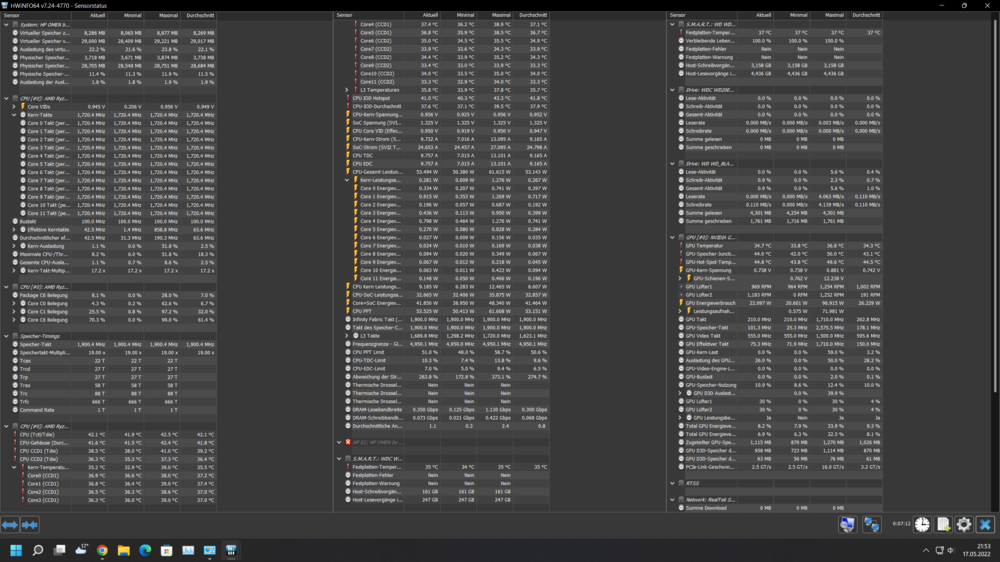Click the monitor with magnifier icon
This screenshot has width=1000, height=562.
coord(847,525)
